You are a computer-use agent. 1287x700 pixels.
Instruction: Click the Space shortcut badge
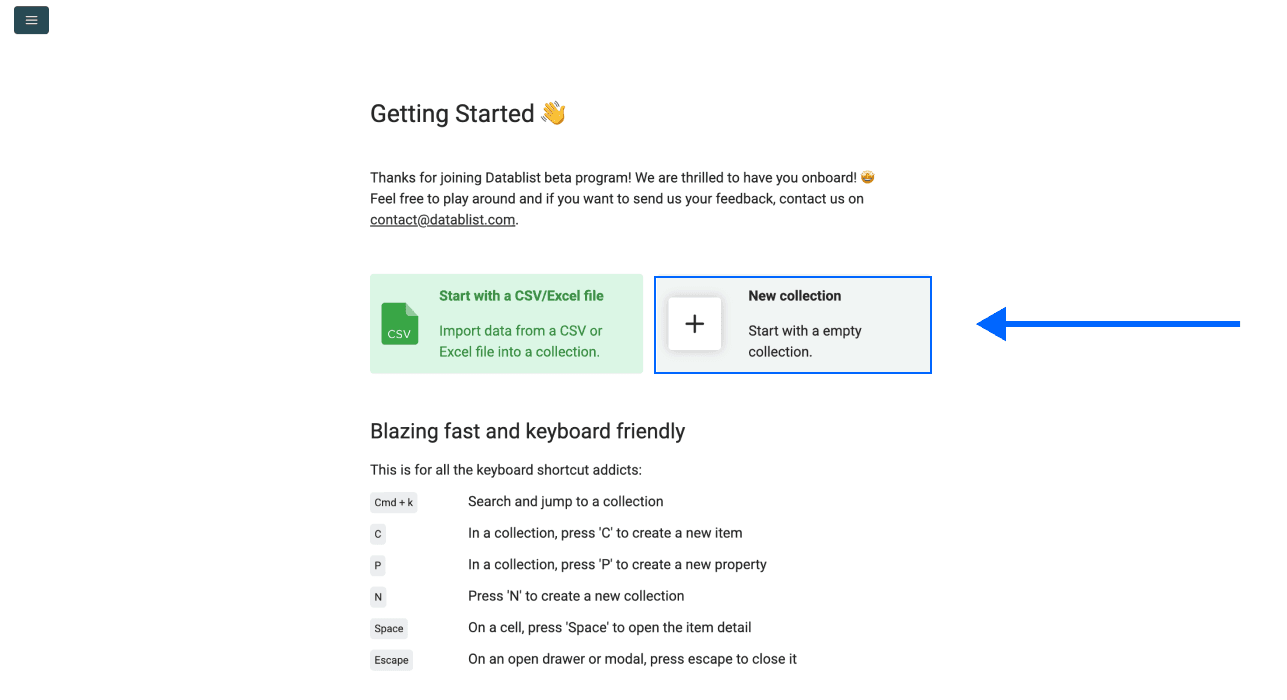coord(388,628)
